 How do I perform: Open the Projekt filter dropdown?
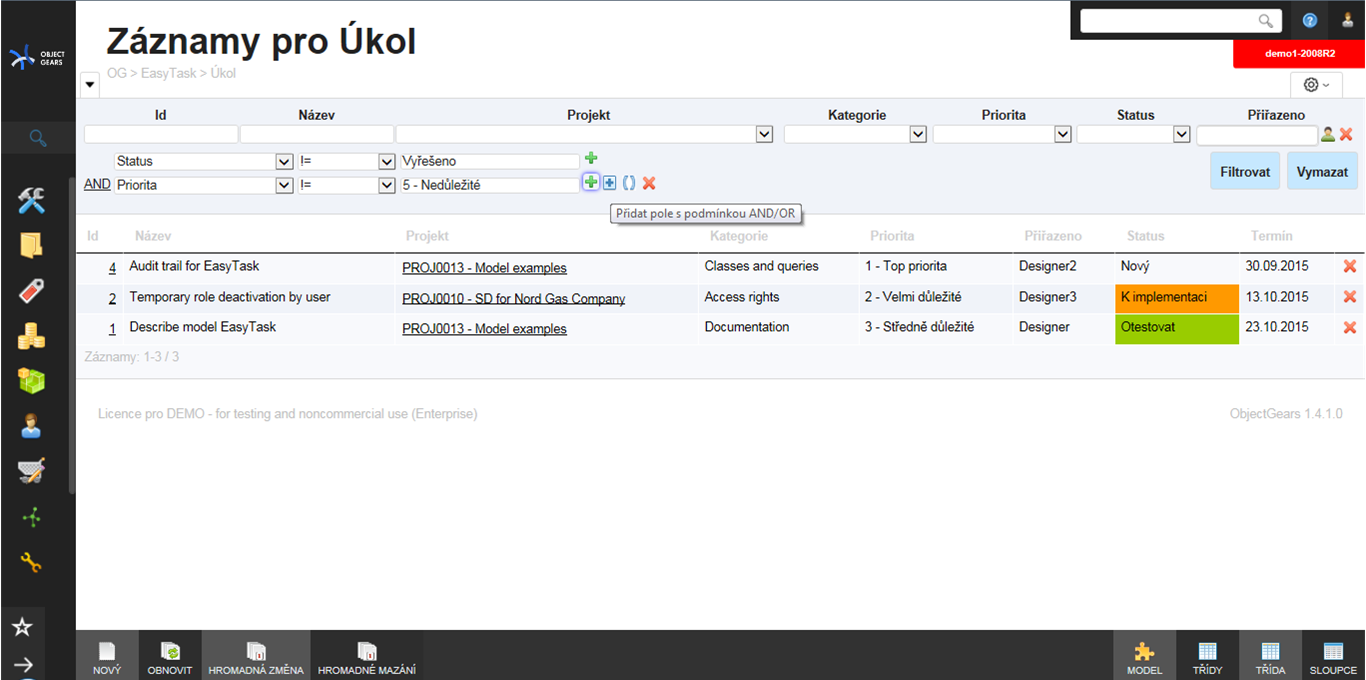click(x=765, y=134)
